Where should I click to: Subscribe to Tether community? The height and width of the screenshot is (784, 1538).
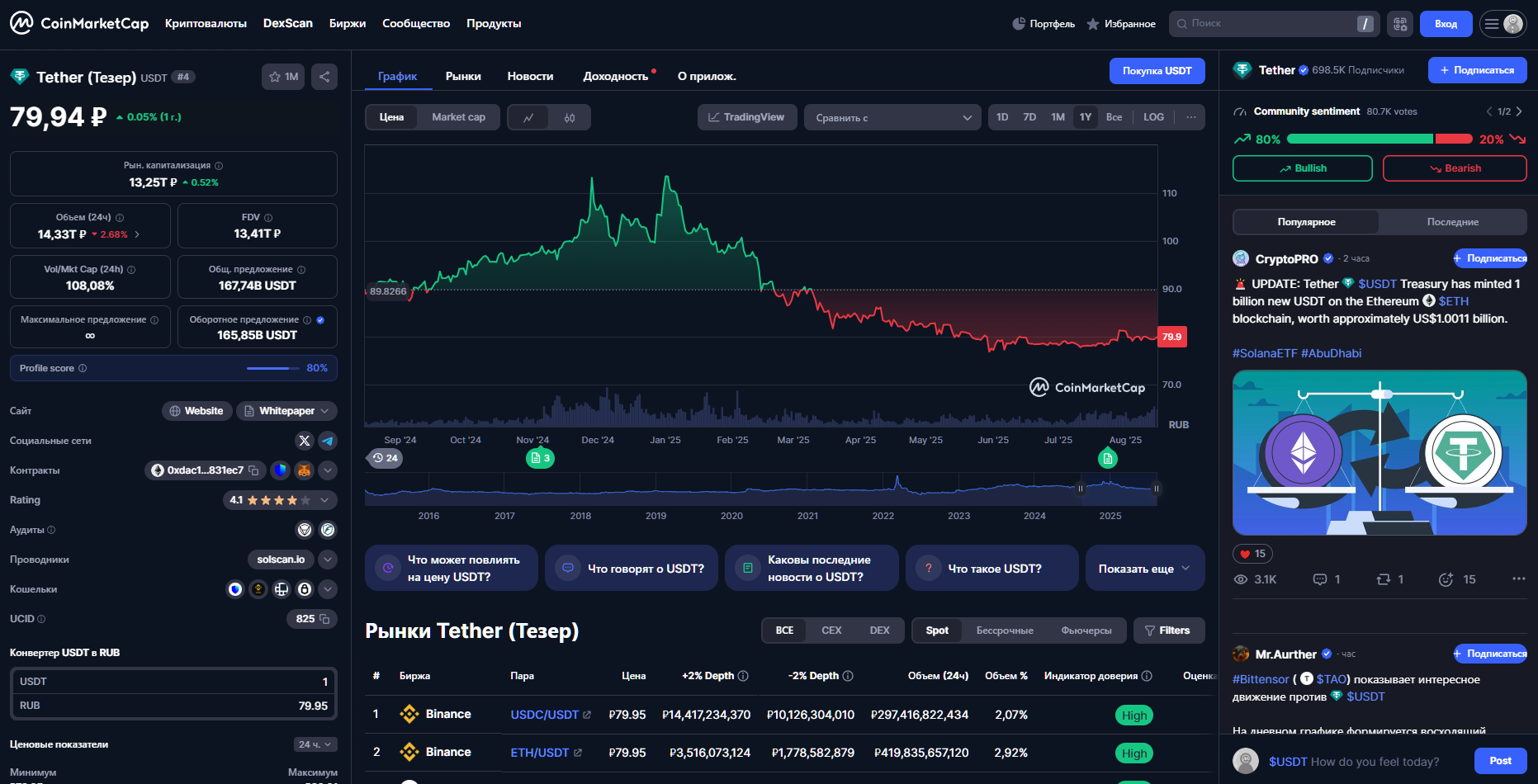pos(1478,70)
